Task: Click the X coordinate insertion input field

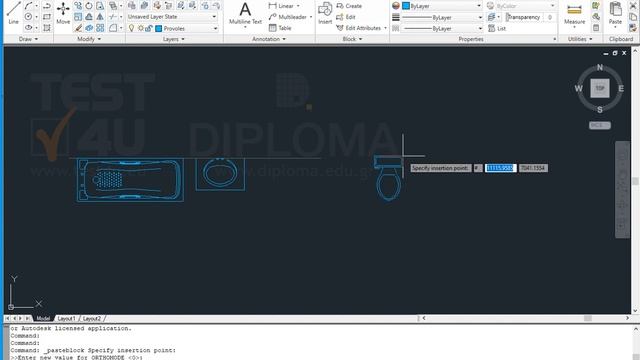Action: click(x=500, y=168)
